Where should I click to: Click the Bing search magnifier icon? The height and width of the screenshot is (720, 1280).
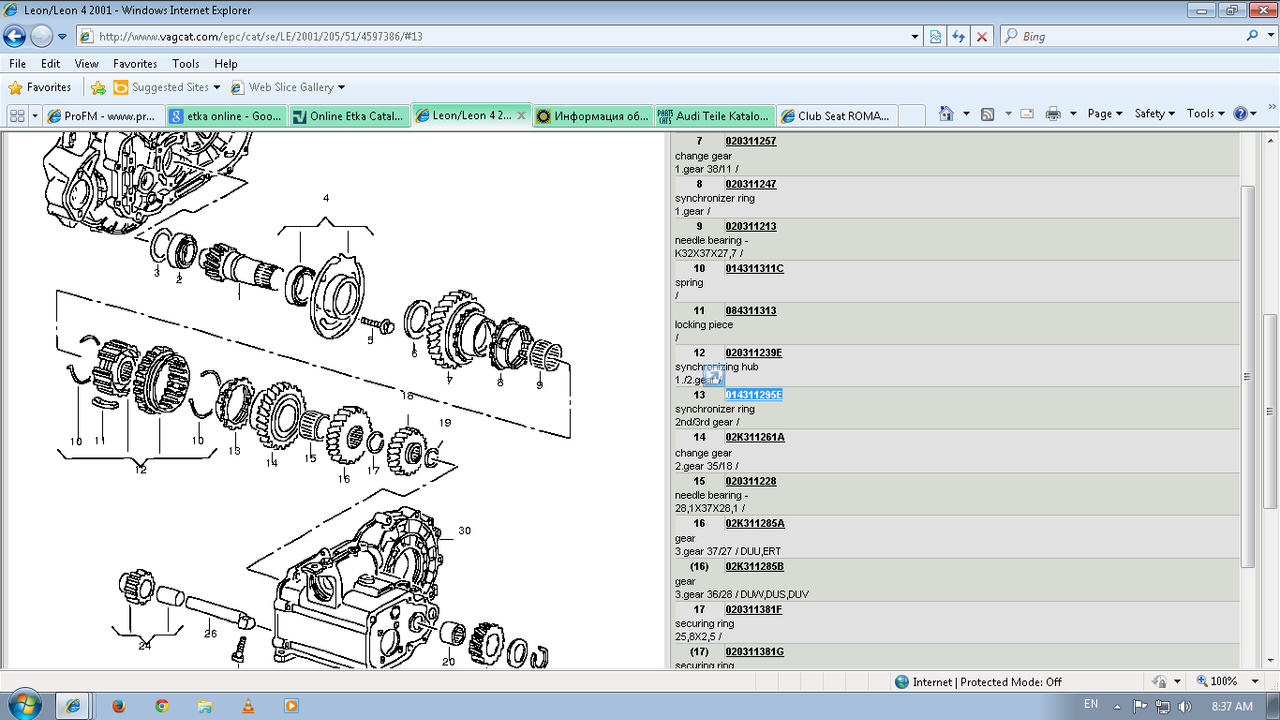click(1253, 36)
